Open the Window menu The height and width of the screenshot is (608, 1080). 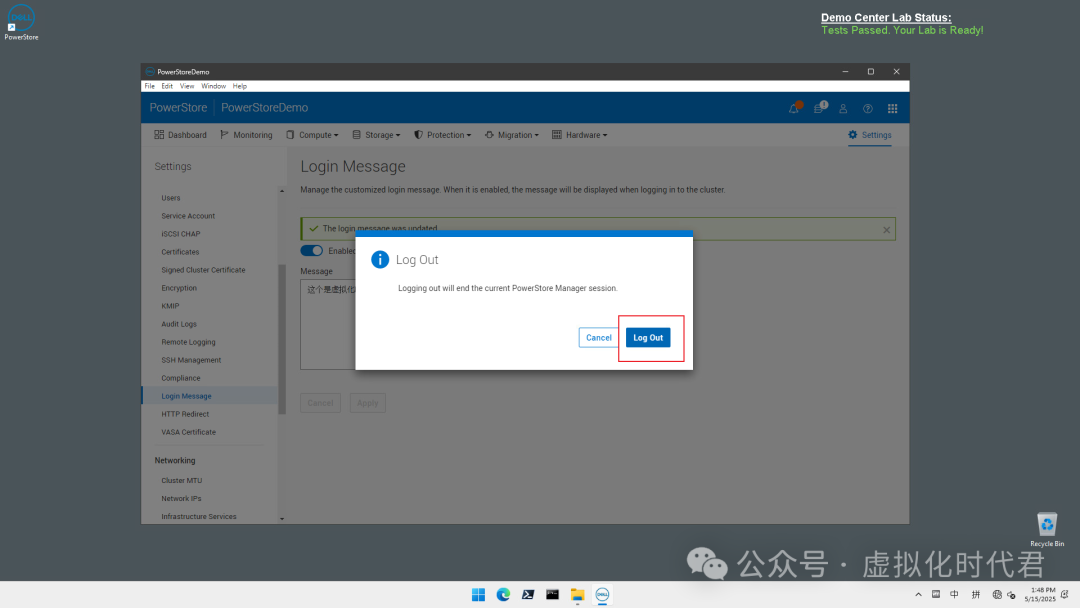pos(214,86)
